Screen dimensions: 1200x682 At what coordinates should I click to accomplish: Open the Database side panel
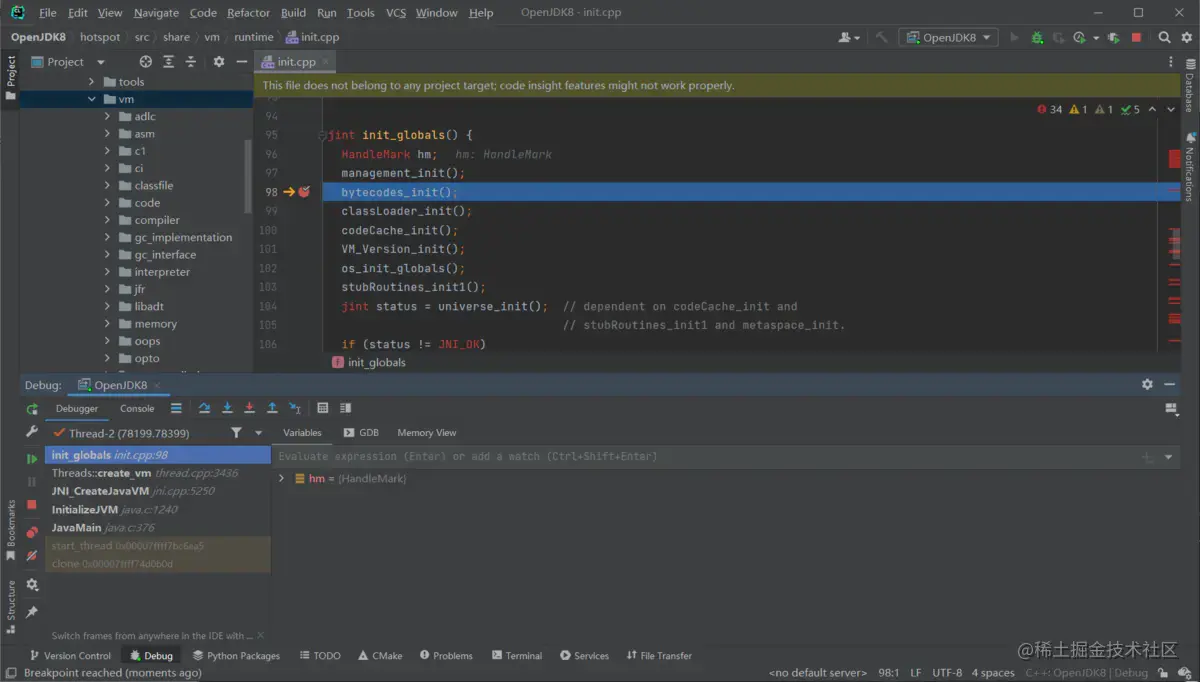click(x=1190, y=85)
